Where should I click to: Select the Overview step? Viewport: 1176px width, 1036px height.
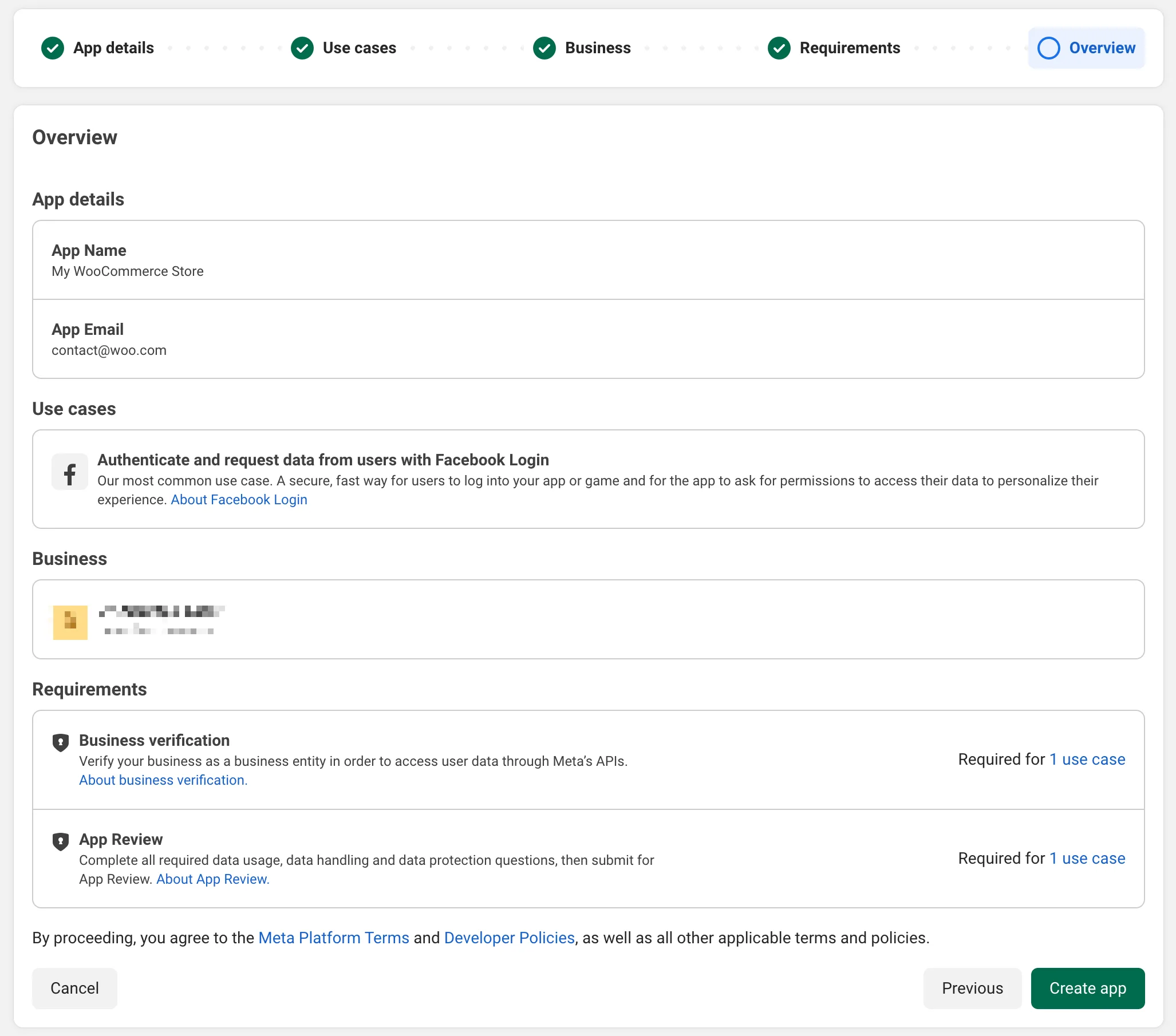(x=1086, y=48)
